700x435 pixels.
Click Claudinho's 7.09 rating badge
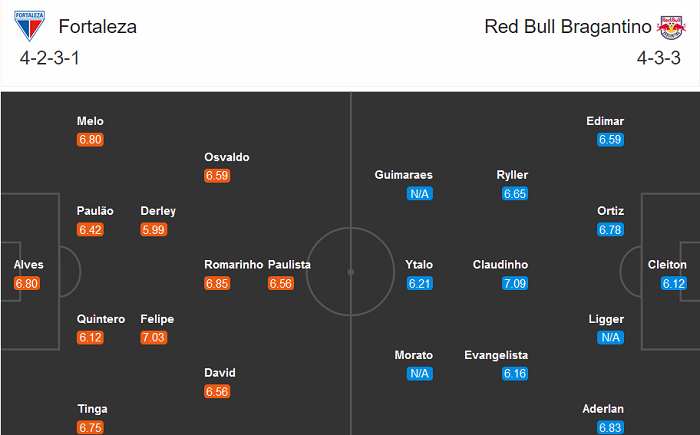pyautogui.click(x=515, y=284)
